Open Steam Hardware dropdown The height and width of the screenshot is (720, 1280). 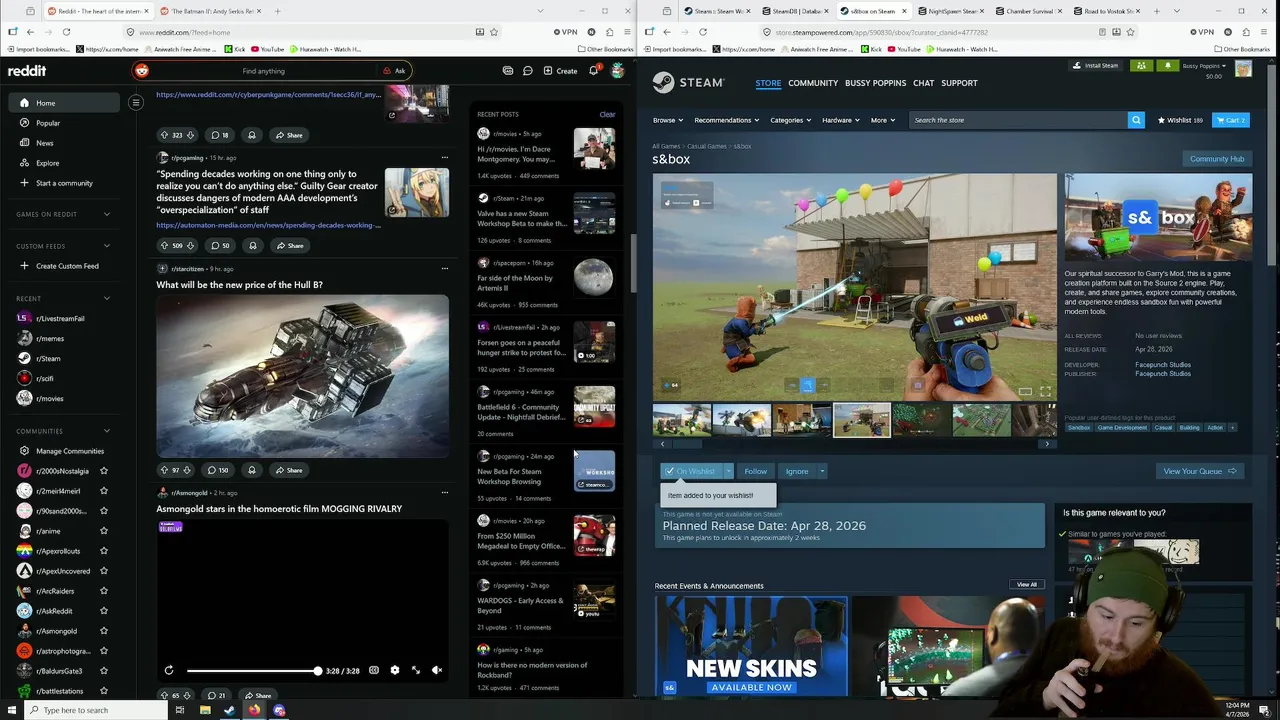coord(840,120)
